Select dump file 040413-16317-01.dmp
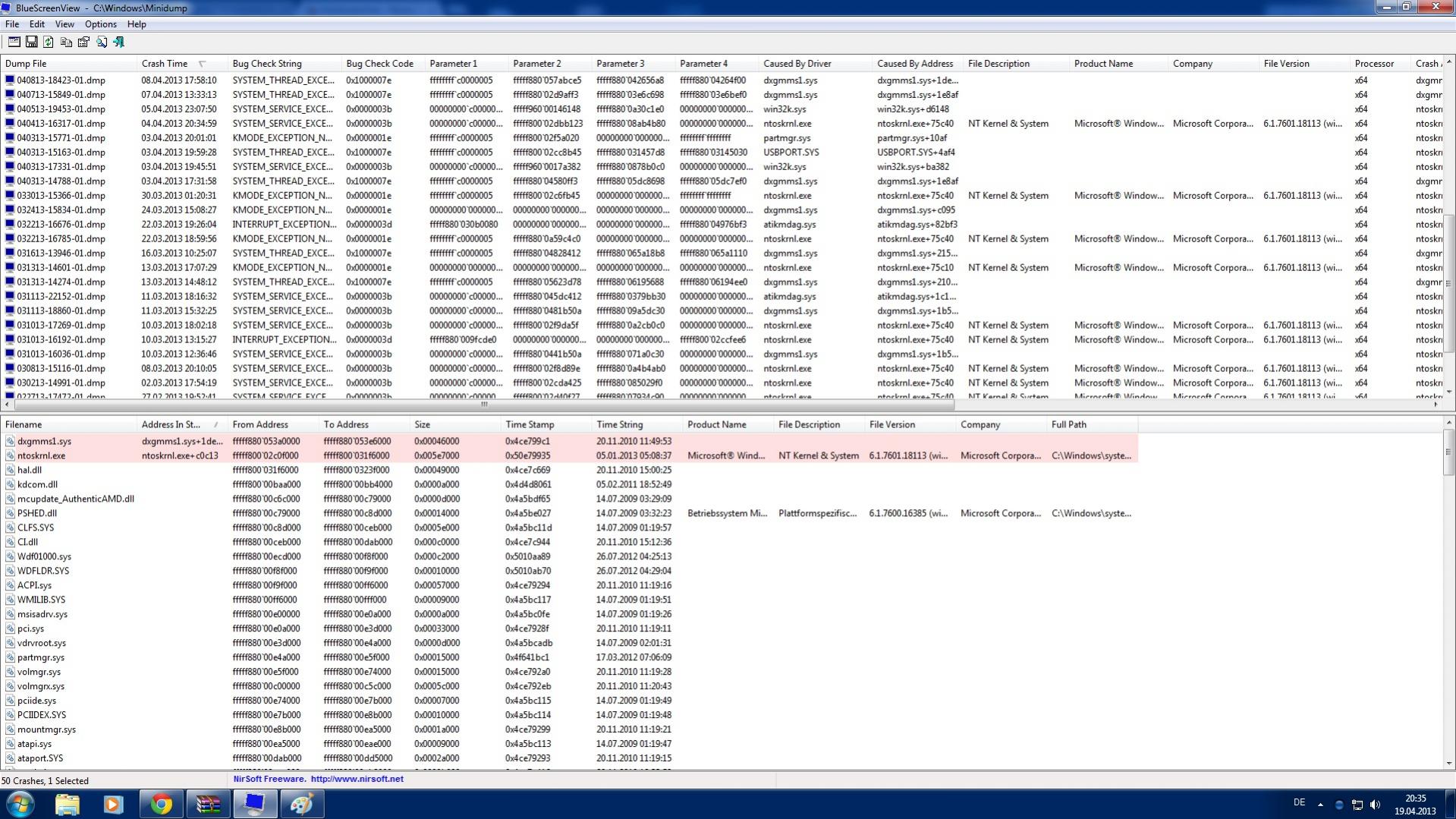The image size is (1456, 819). [61, 123]
